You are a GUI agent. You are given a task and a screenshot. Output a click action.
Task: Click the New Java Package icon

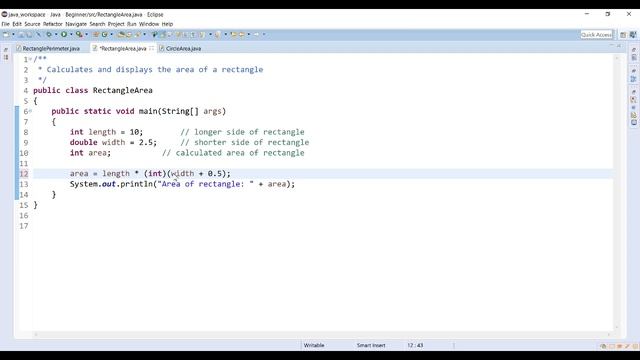[96, 35]
